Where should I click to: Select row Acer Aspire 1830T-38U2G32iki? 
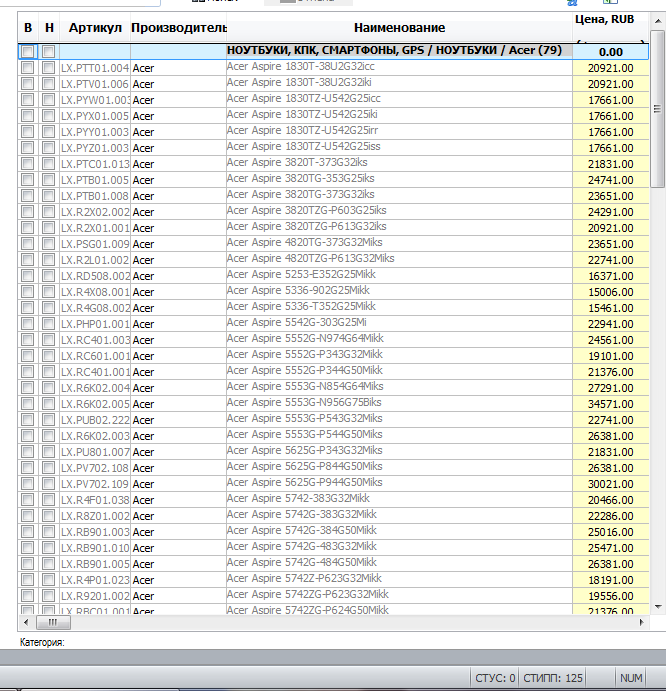coord(333,84)
